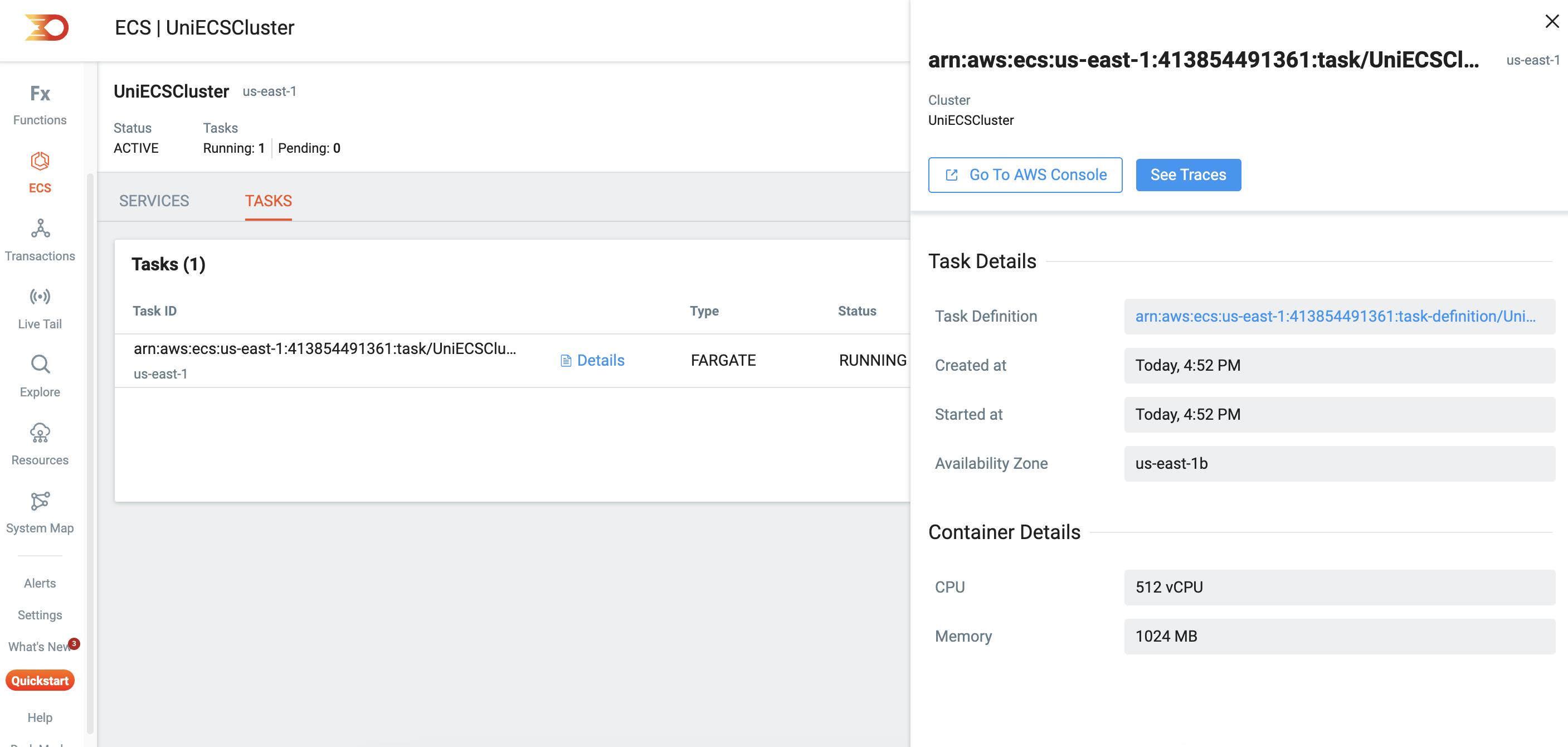Select the TASKS tab
Image resolution: width=1568 pixels, height=747 pixels.
pyautogui.click(x=269, y=201)
